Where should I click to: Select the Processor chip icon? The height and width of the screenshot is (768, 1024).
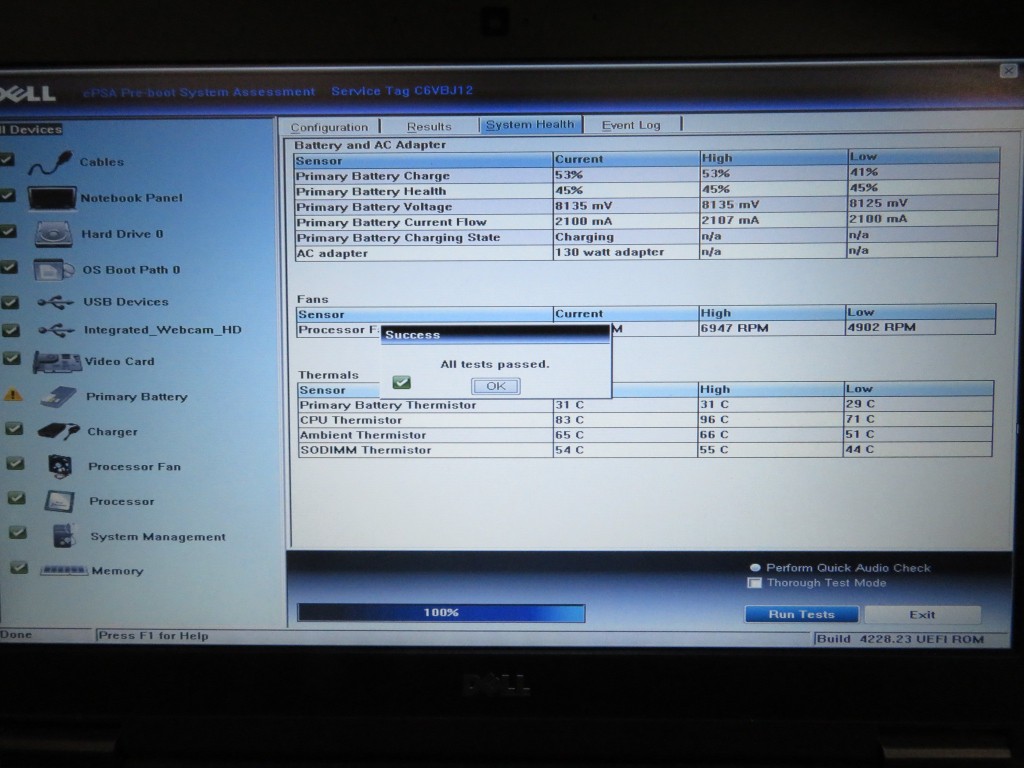pyautogui.click(x=59, y=501)
